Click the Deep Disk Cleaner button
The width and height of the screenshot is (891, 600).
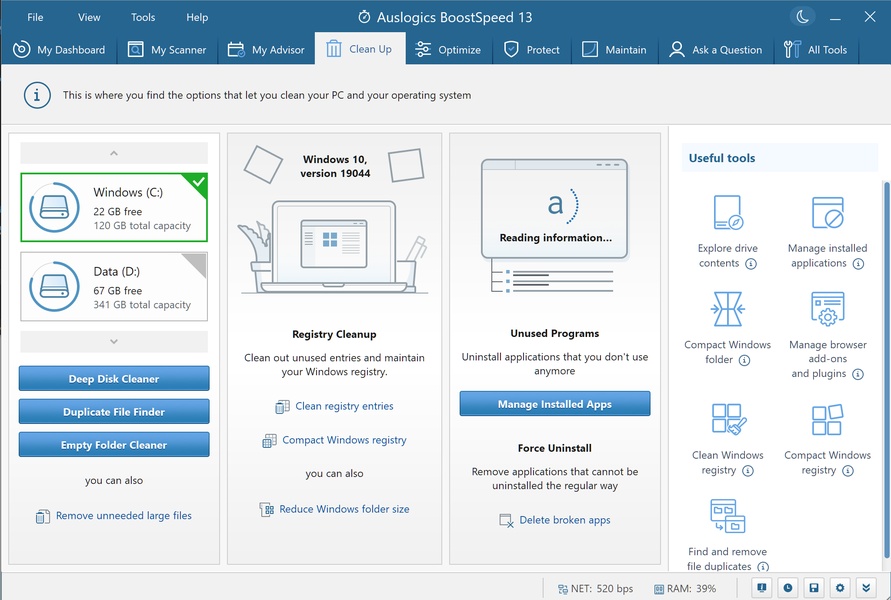point(114,378)
